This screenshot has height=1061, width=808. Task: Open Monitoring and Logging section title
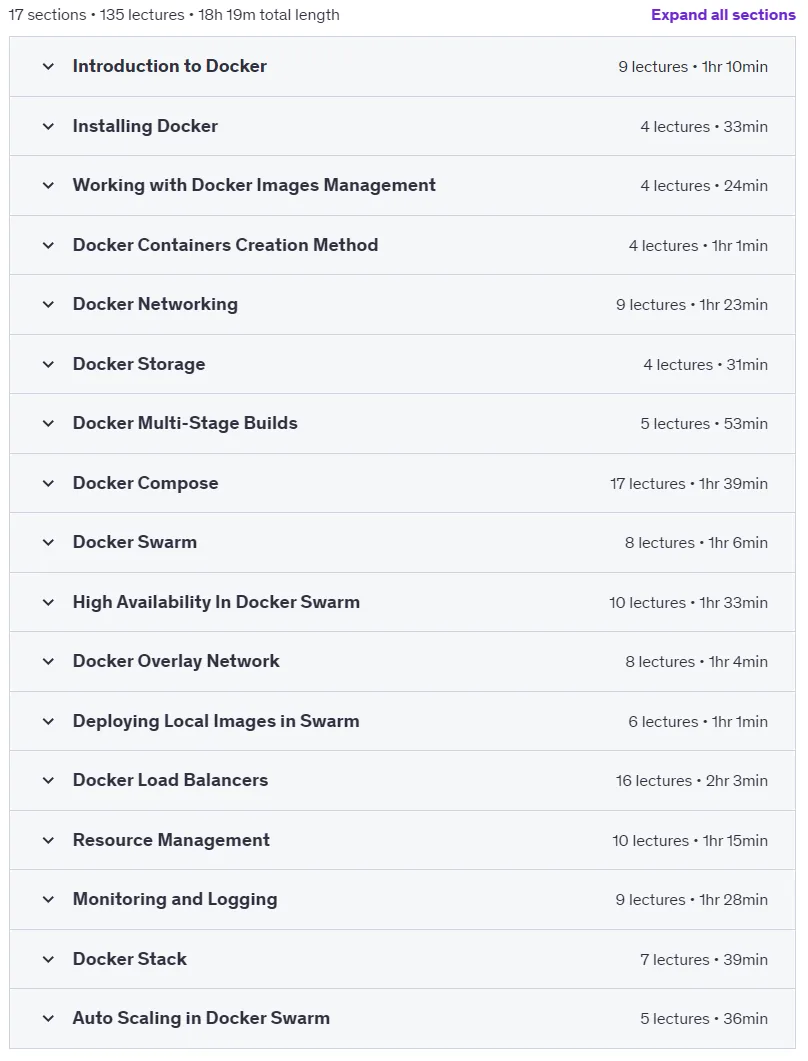[x=175, y=899]
